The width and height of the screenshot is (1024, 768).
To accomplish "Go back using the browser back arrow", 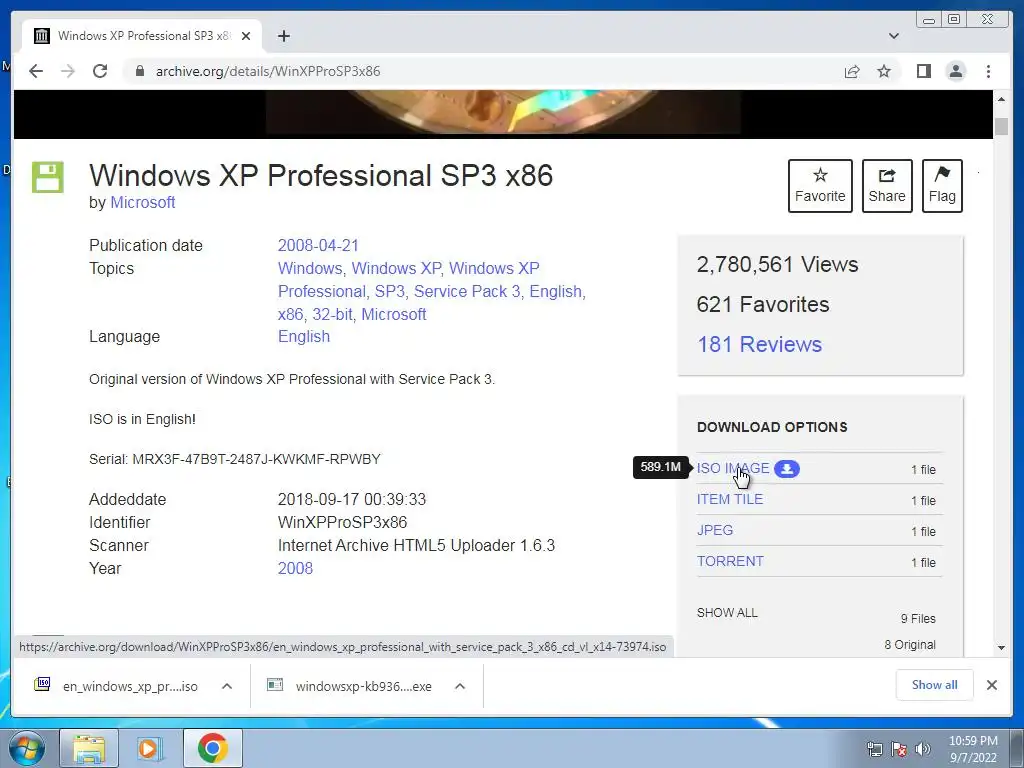I will (36, 71).
